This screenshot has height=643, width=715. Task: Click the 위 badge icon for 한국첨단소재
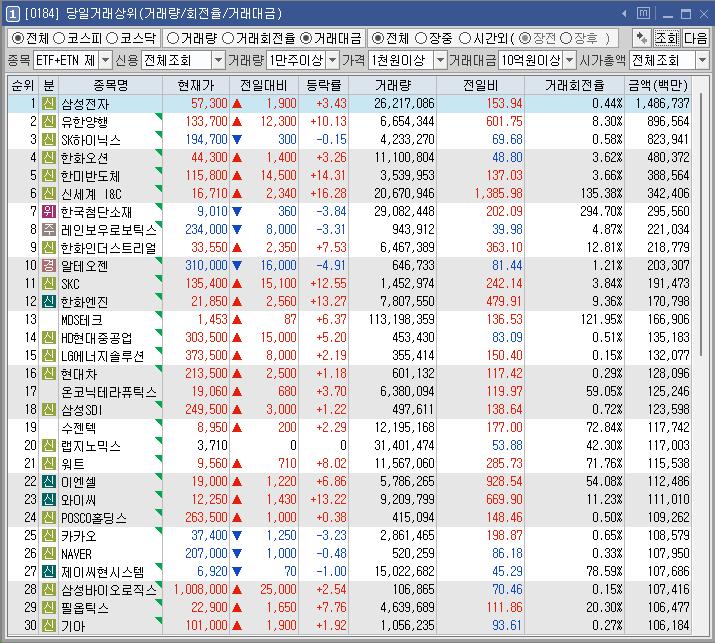click(x=49, y=212)
